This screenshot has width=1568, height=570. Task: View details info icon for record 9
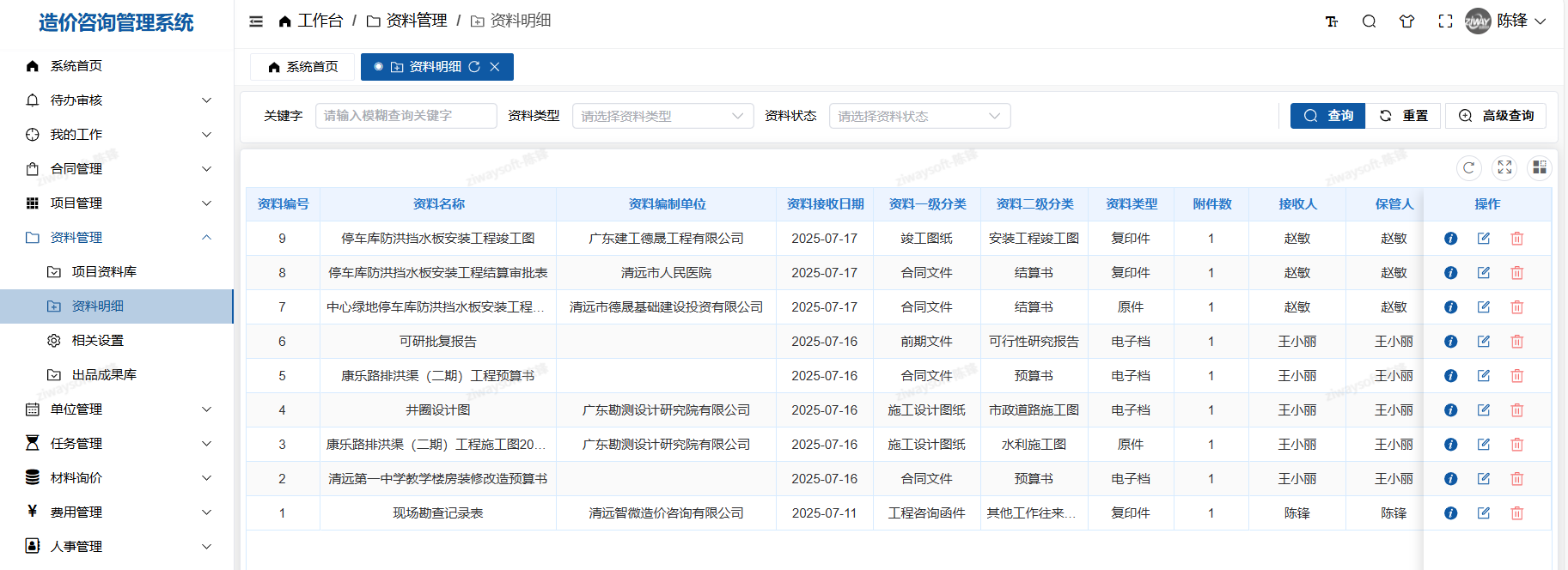(x=1450, y=239)
